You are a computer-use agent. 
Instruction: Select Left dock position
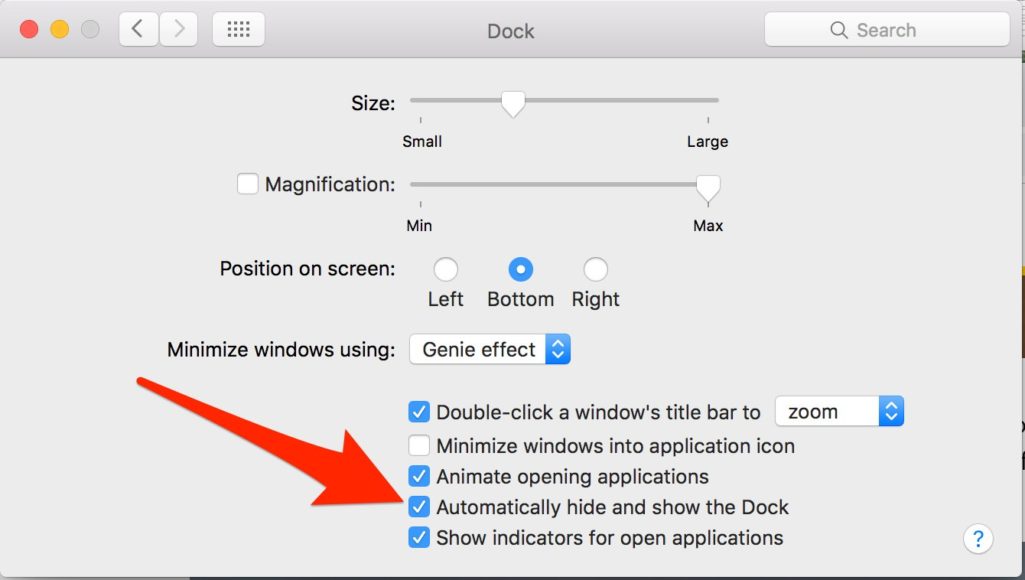point(446,269)
